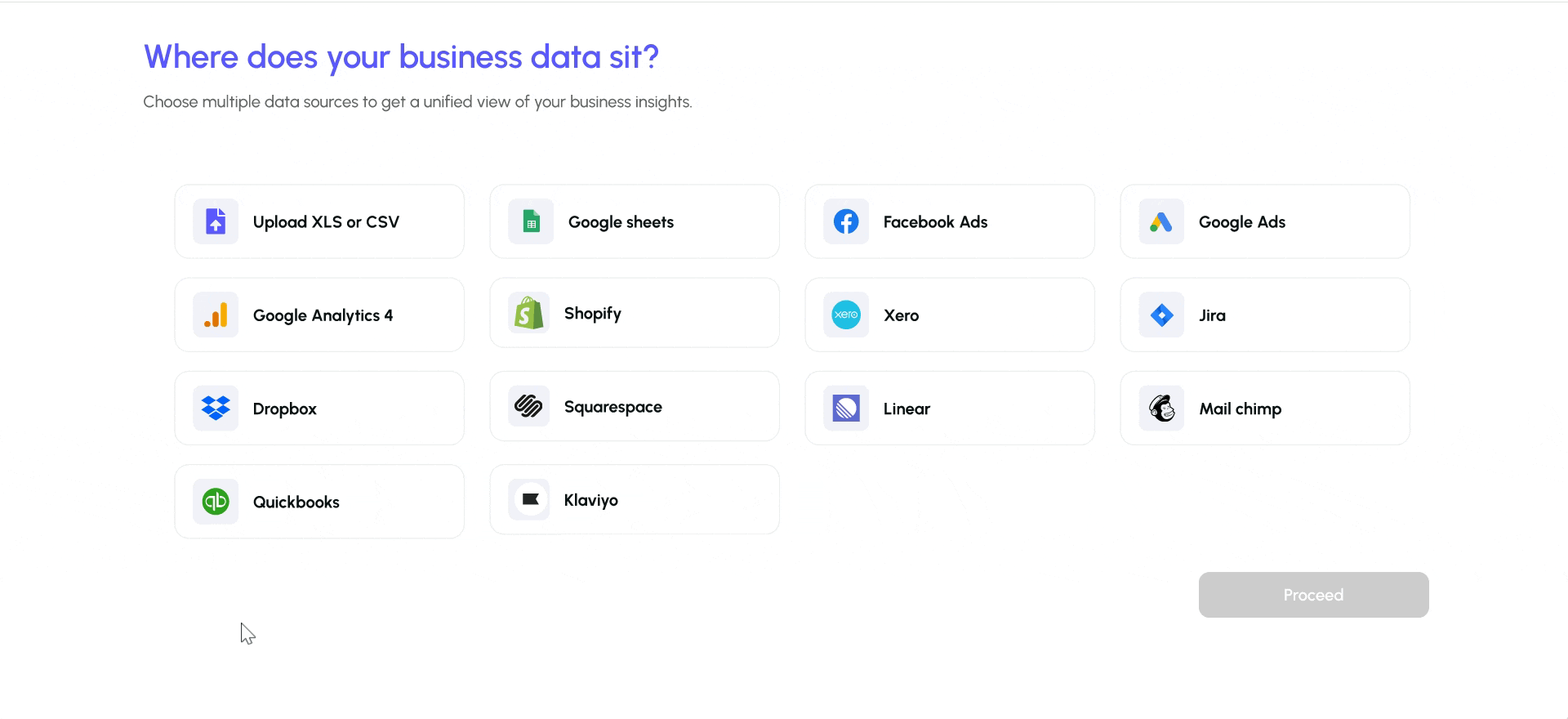1568x719 pixels.
Task: Click the Google Ads logo icon
Action: coord(1161,221)
